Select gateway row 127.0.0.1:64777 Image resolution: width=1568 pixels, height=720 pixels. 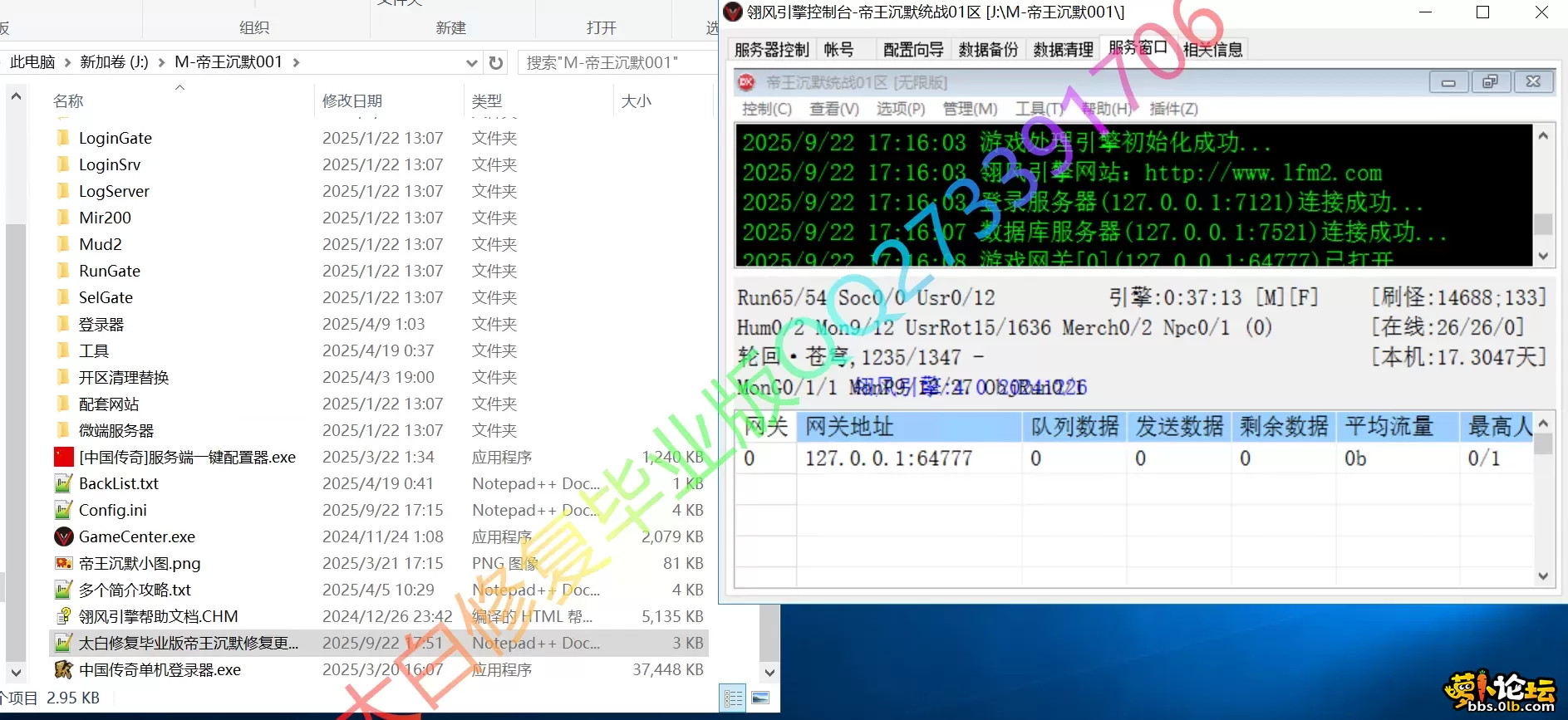pos(1134,458)
